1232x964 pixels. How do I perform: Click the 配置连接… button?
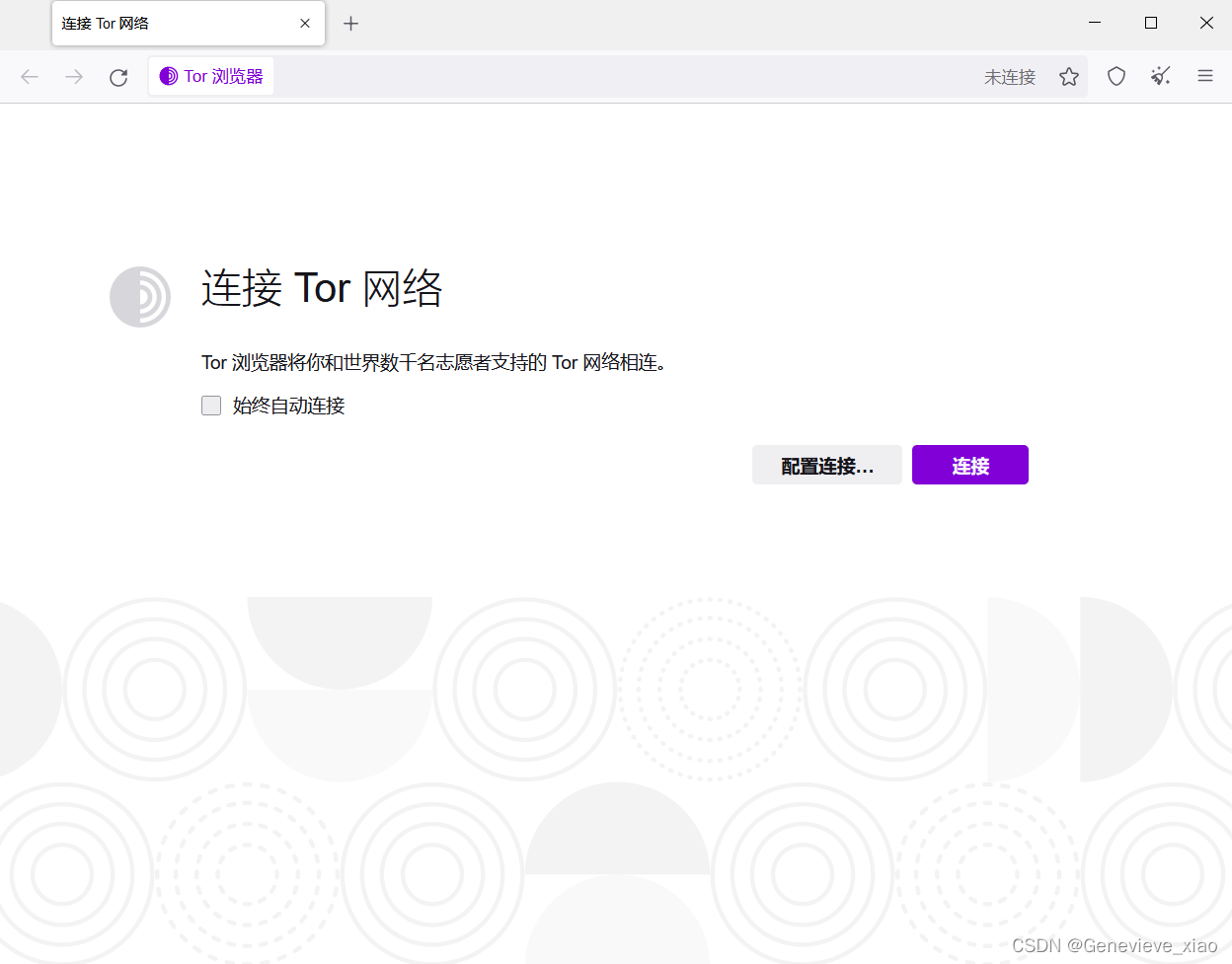point(827,465)
